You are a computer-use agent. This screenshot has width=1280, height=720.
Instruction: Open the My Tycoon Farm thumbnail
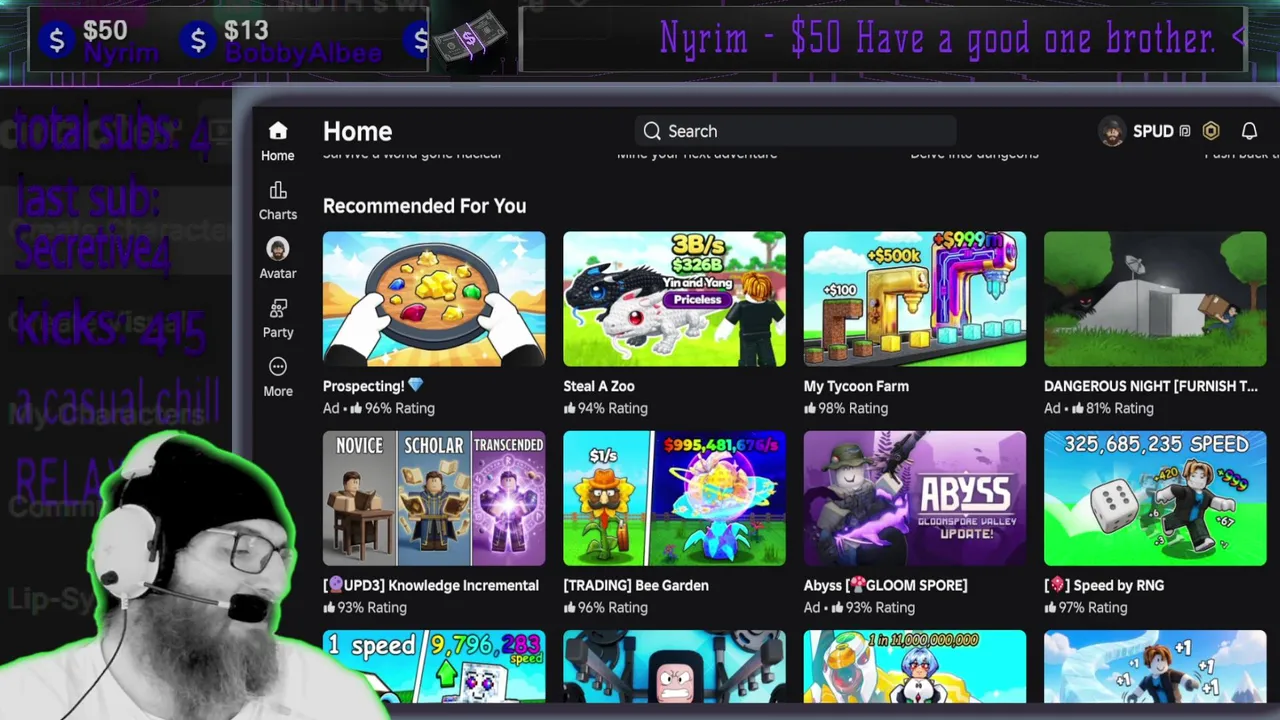click(x=915, y=299)
